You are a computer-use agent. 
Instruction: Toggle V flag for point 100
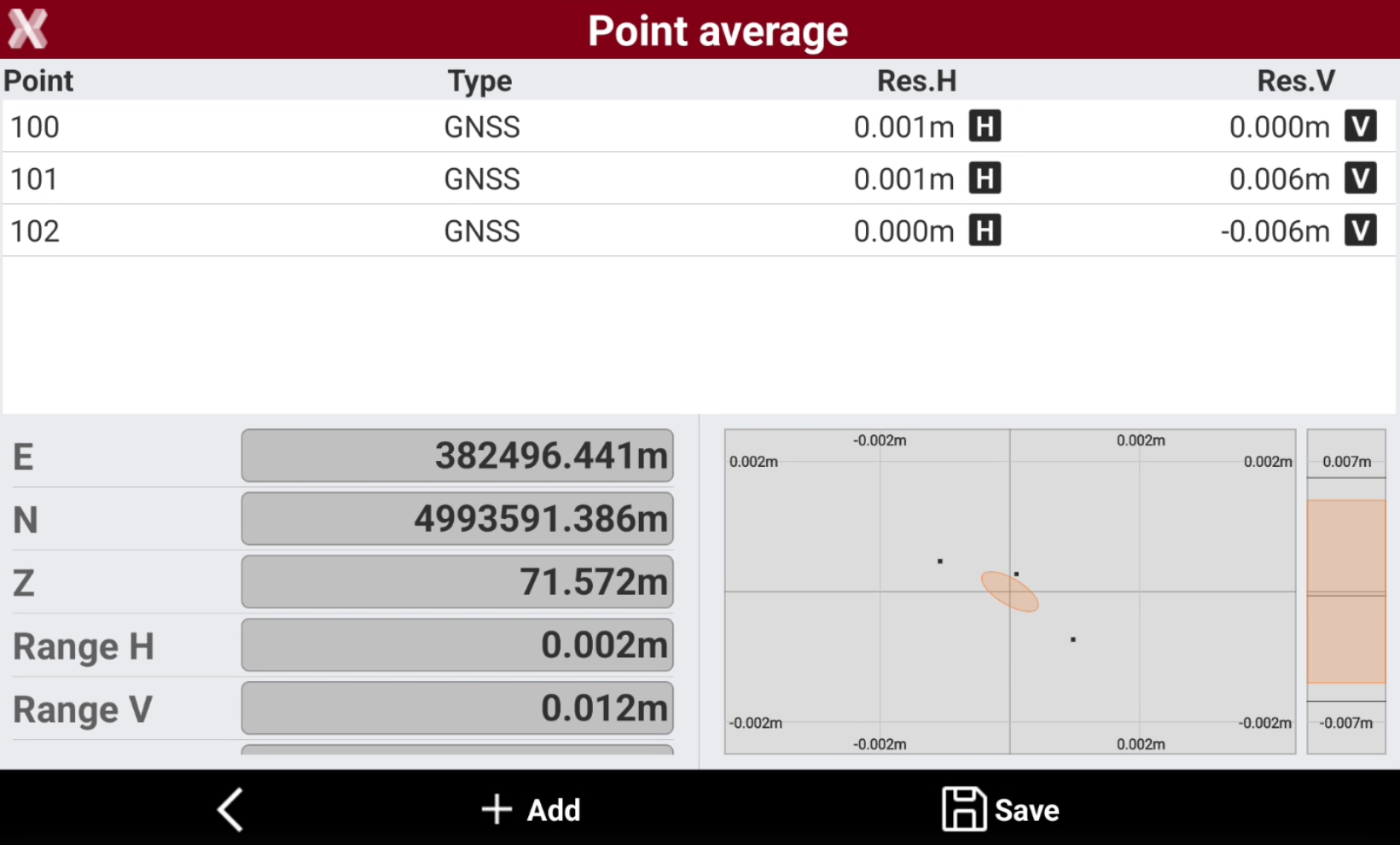(1361, 127)
